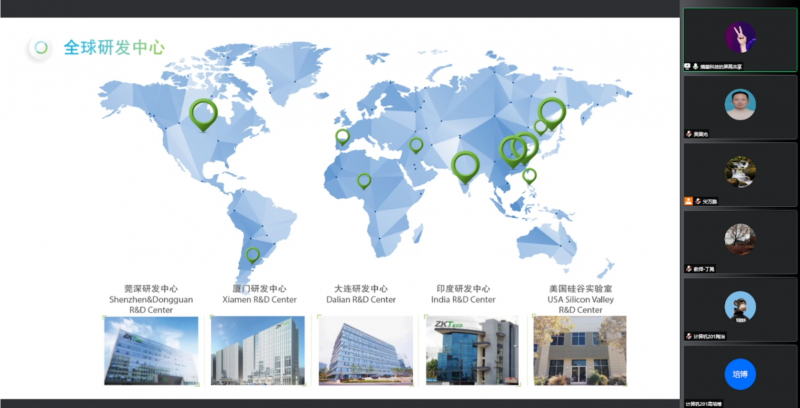Click the large map pin over Northeast Asia
The height and width of the screenshot is (408, 800).
(552, 110)
